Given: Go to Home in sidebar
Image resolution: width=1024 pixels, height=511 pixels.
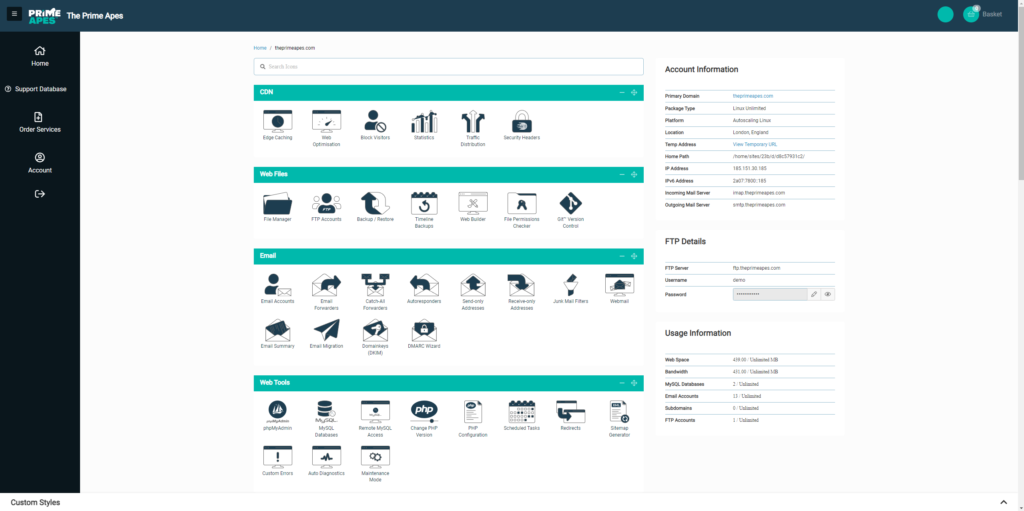Looking at the screenshot, I should tap(40, 56).
